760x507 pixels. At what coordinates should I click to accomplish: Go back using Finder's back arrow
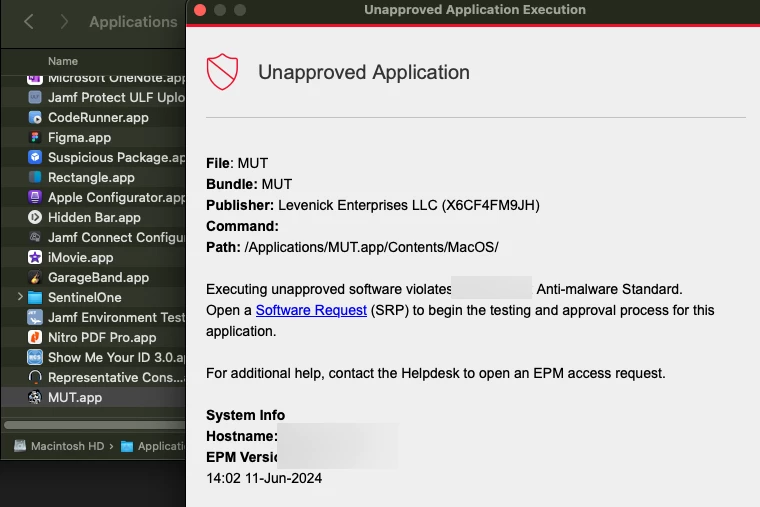click(x=29, y=21)
